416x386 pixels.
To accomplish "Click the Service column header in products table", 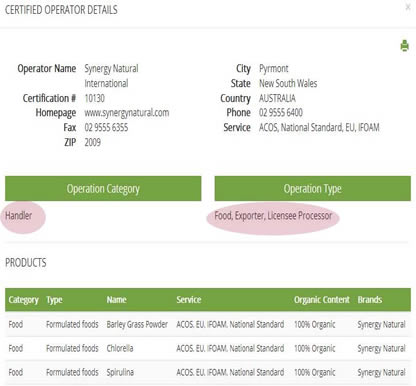I will tap(189, 300).
